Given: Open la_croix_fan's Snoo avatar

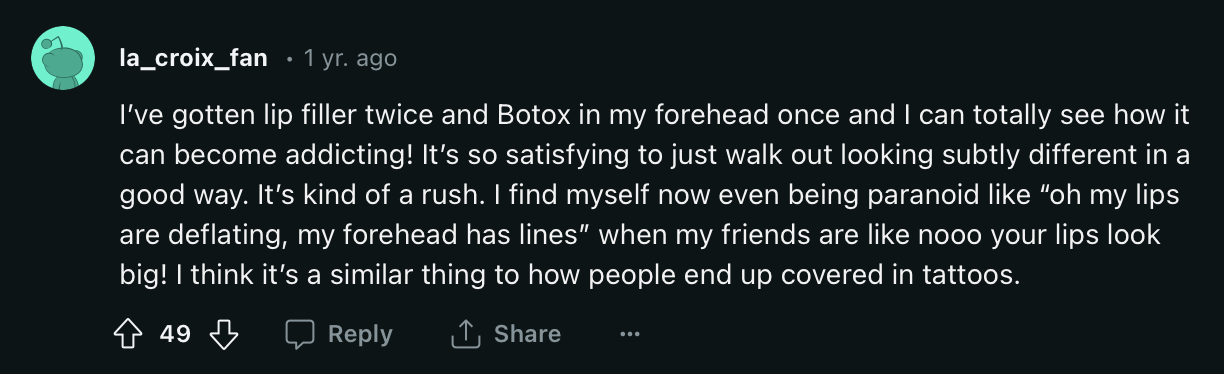Looking at the screenshot, I should [63, 59].
